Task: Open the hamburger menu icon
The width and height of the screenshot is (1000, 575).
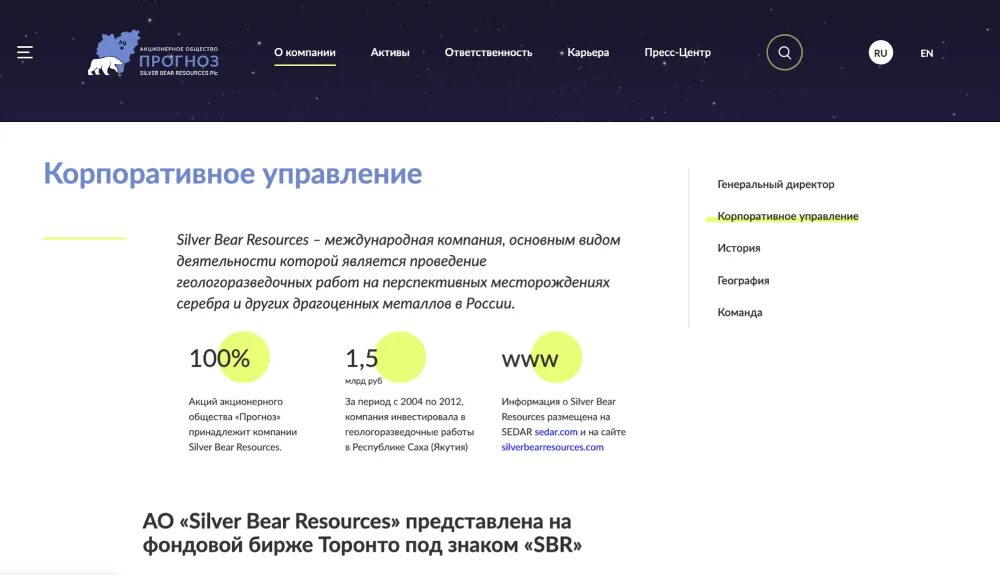Action: 25,52
